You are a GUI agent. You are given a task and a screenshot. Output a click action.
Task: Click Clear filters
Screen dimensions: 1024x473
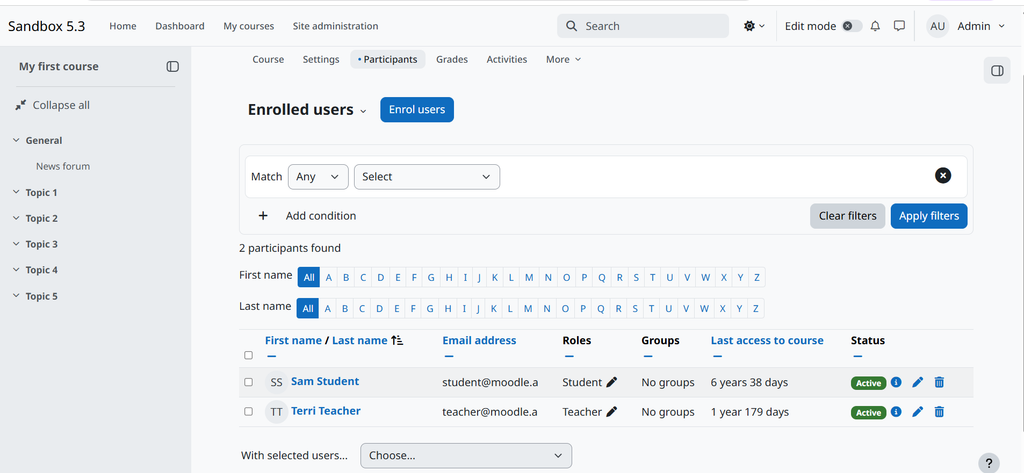point(848,216)
